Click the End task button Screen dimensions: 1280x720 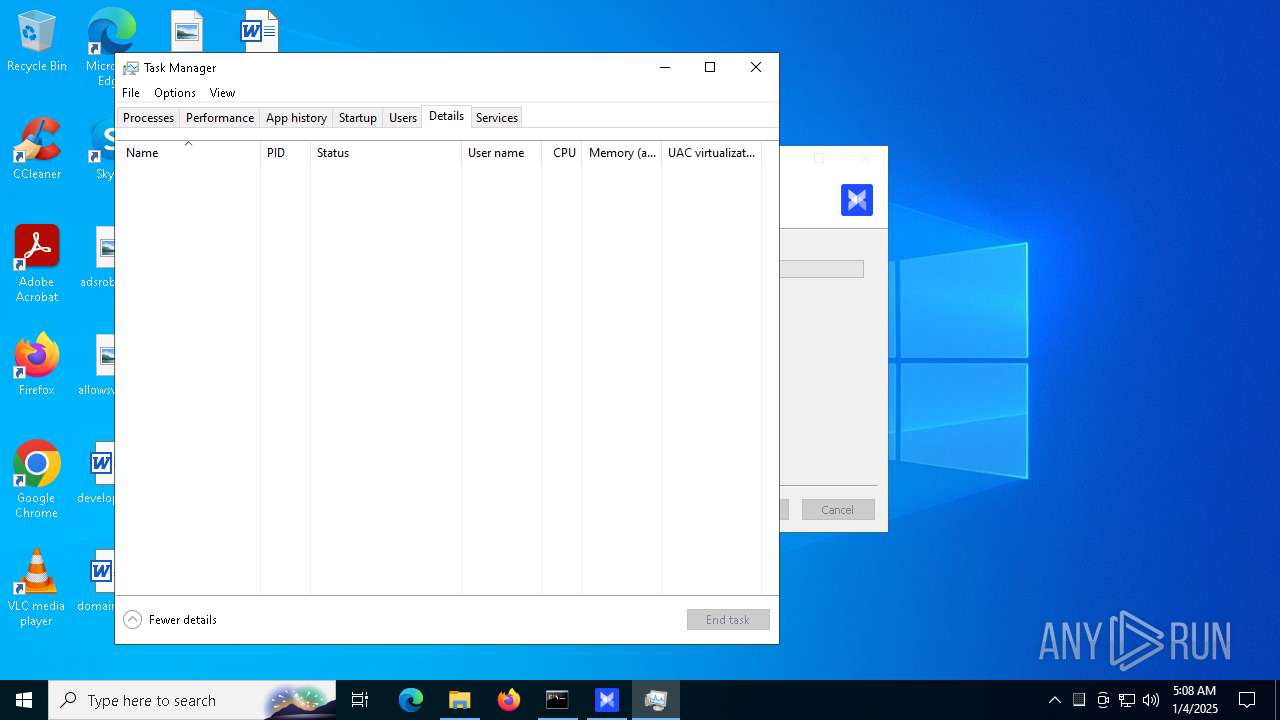[728, 620]
